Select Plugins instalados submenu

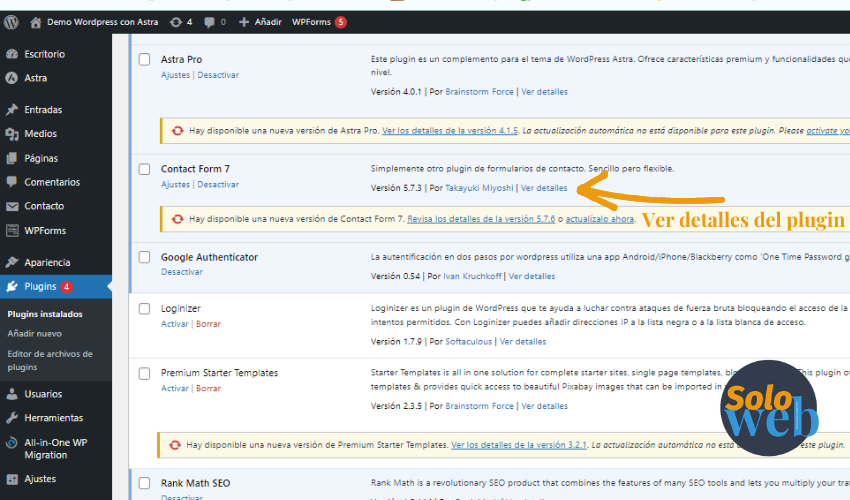(45, 314)
